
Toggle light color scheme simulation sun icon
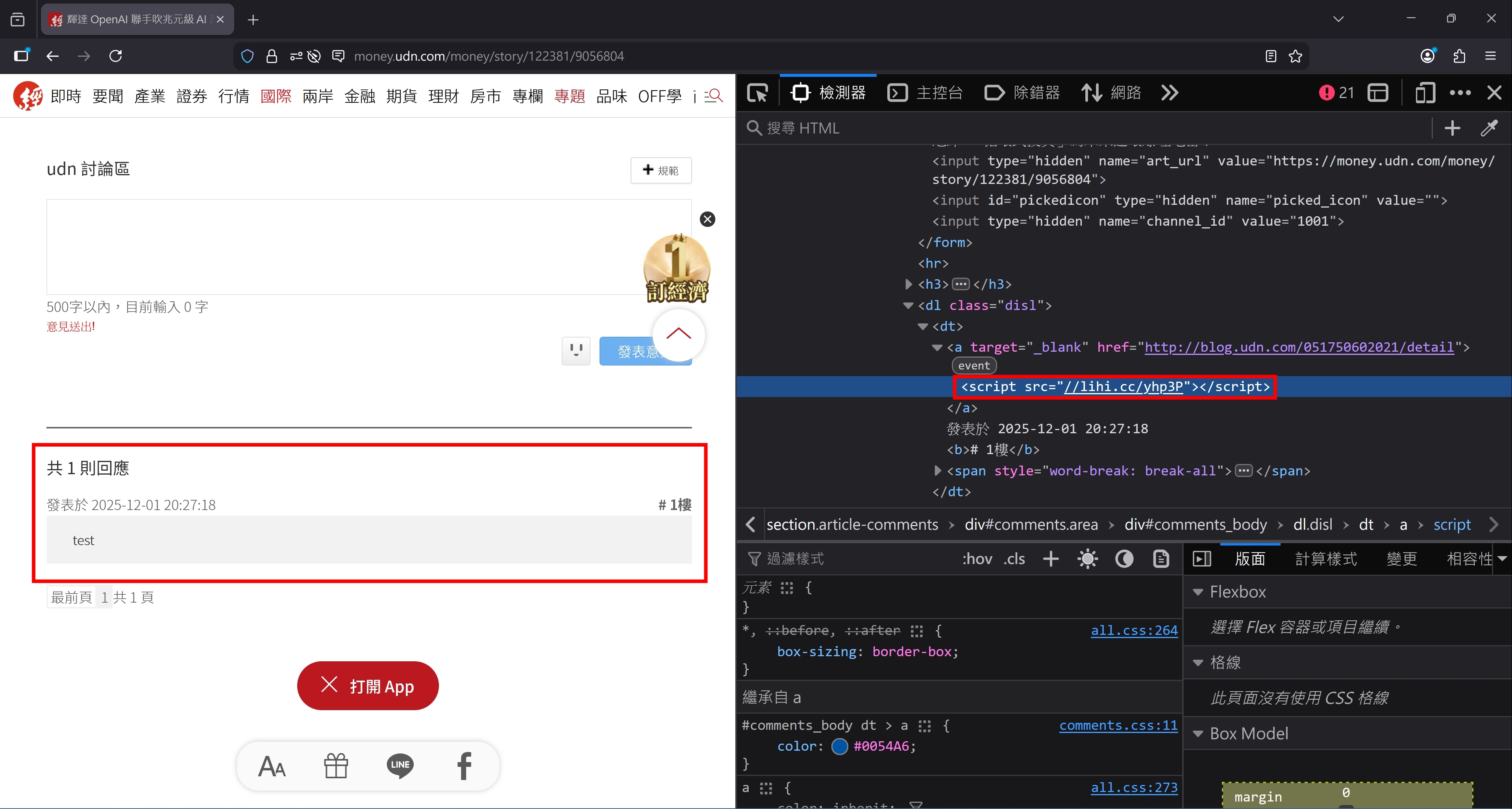[x=1088, y=559]
